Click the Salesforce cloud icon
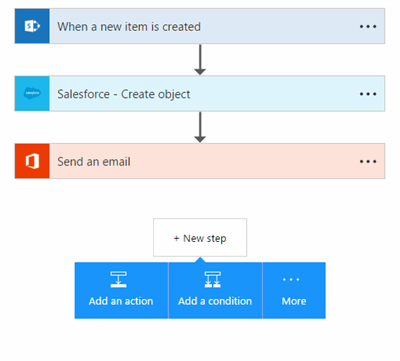Image resolution: width=400 pixels, height=361 pixels. point(32,93)
